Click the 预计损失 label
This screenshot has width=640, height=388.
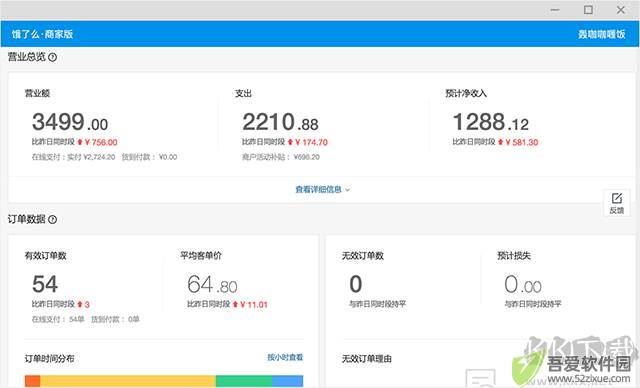[514, 256]
